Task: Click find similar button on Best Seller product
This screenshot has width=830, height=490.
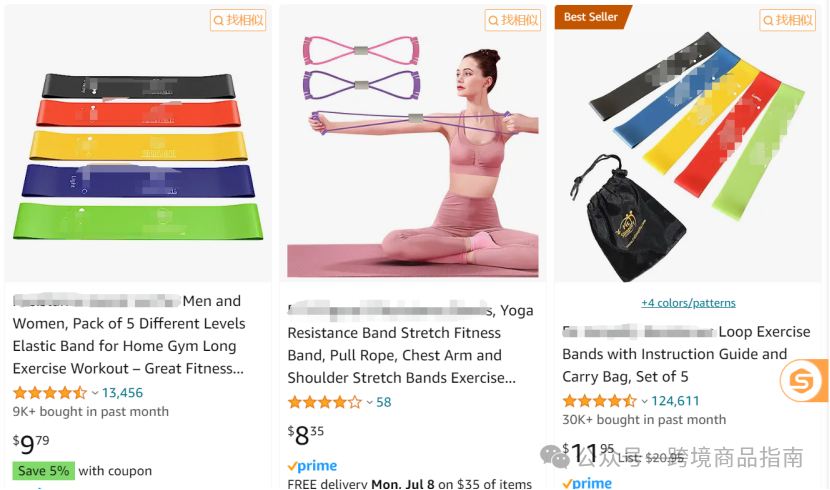Action: (x=787, y=20)
